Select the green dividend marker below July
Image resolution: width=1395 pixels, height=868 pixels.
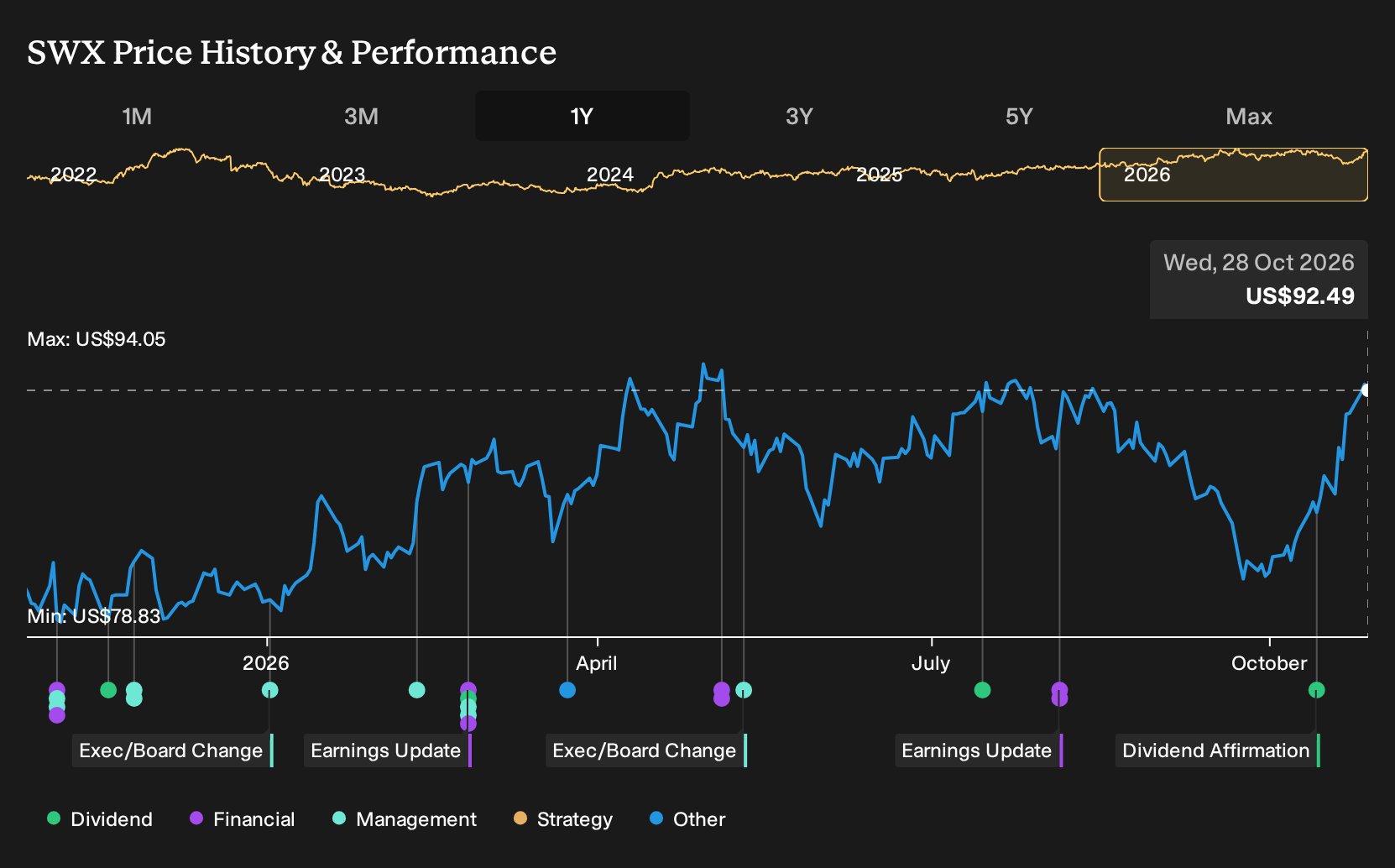(x=982, y=690)
